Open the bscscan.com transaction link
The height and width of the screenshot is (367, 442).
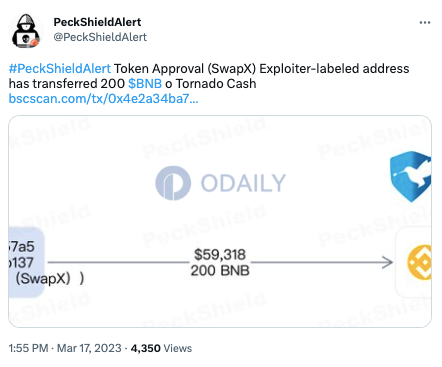coord(103,99)
